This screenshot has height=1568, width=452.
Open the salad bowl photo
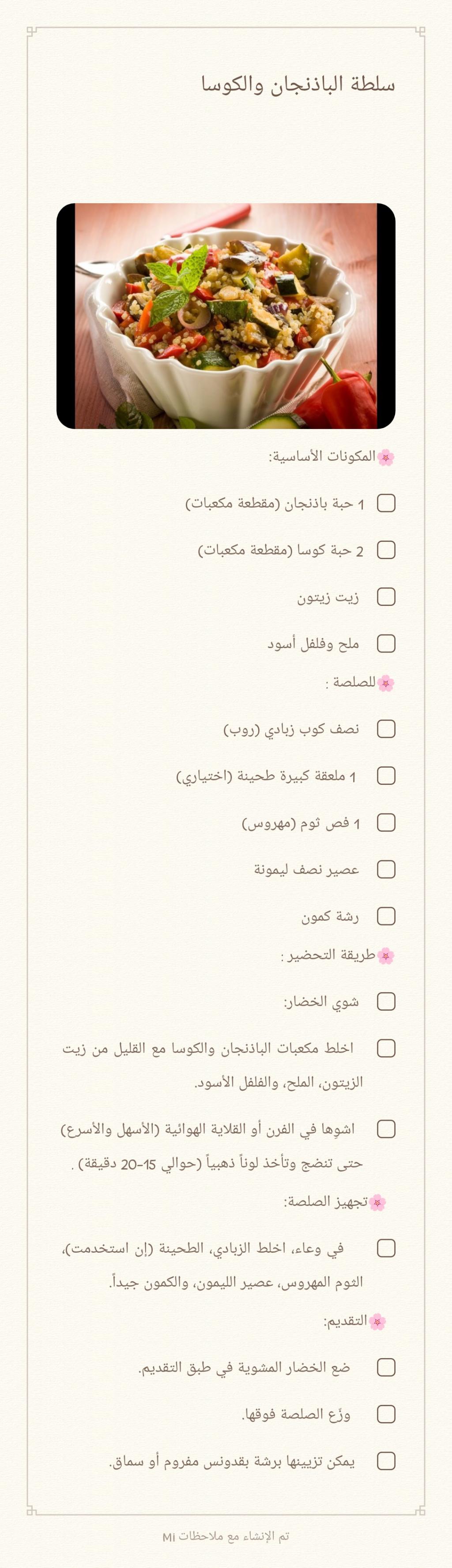click(x=226, y=316)
